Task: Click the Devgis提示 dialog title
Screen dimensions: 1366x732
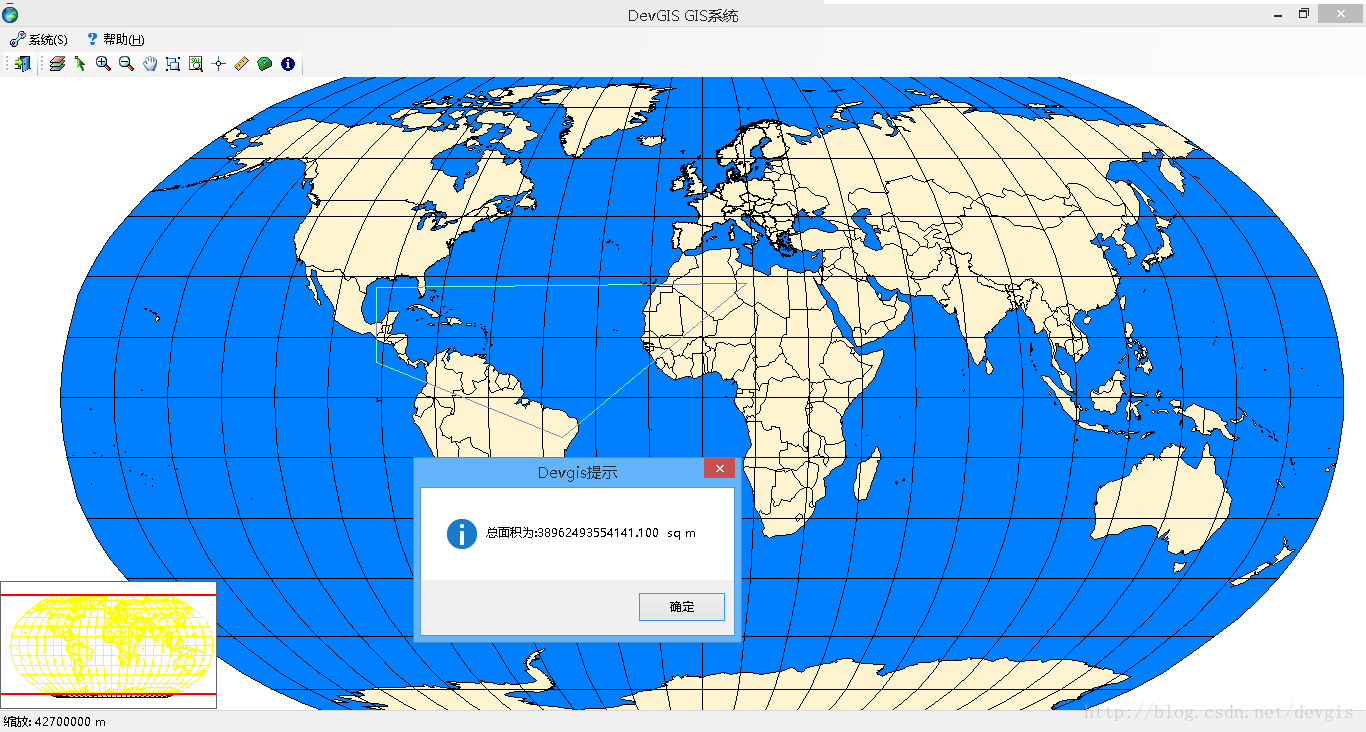Action: click(578, 472)
